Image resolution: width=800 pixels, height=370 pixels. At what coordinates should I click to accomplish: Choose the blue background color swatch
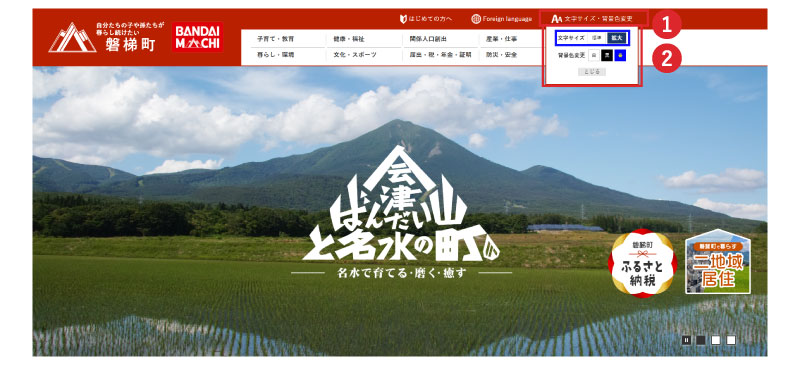(x=620, y=55)
